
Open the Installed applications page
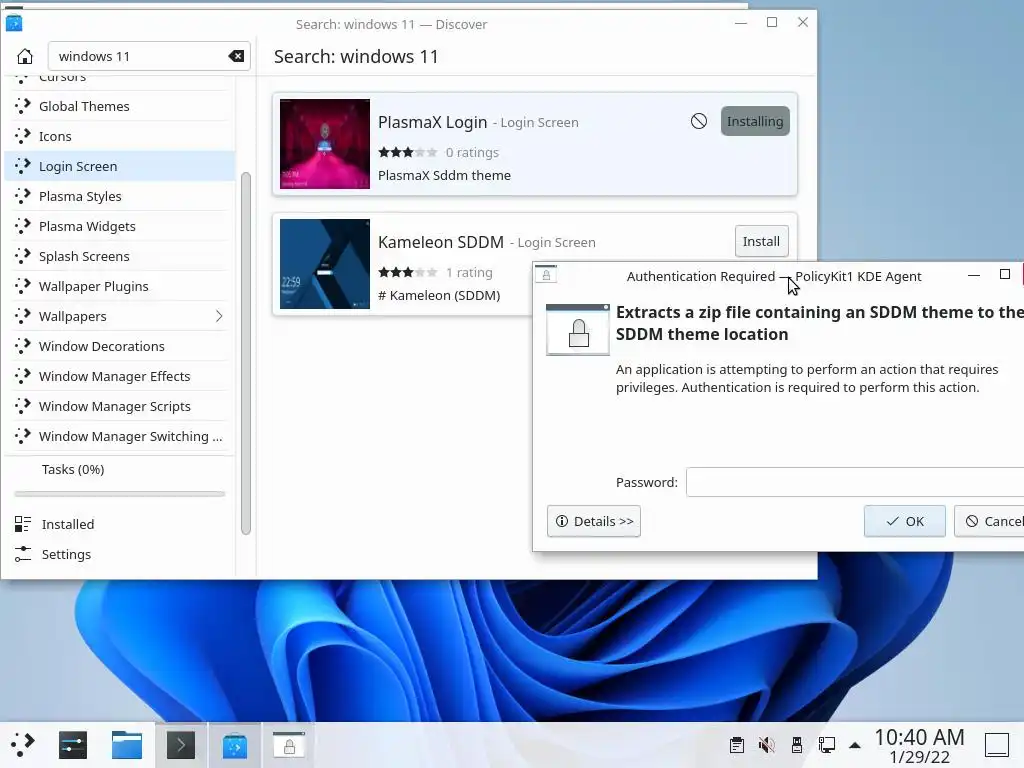pos(120,524)
